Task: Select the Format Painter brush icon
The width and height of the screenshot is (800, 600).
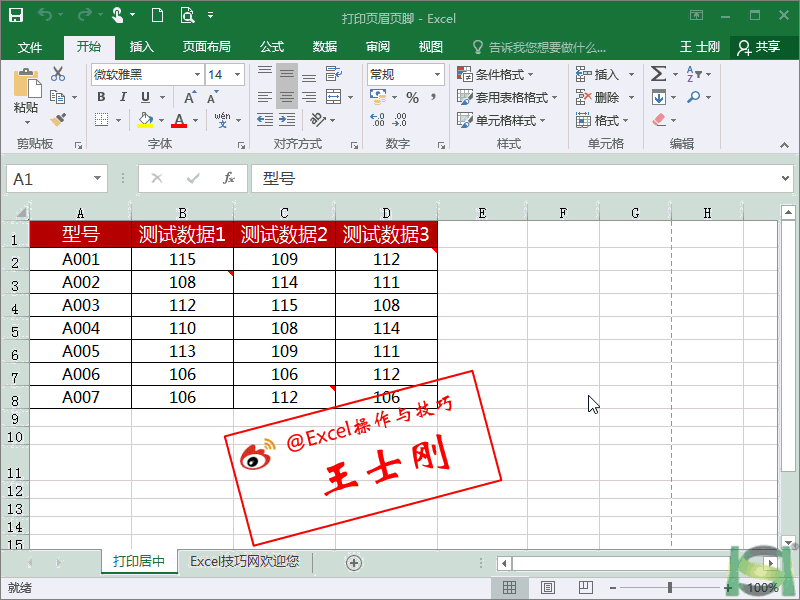Action: [x=58, y=120]
